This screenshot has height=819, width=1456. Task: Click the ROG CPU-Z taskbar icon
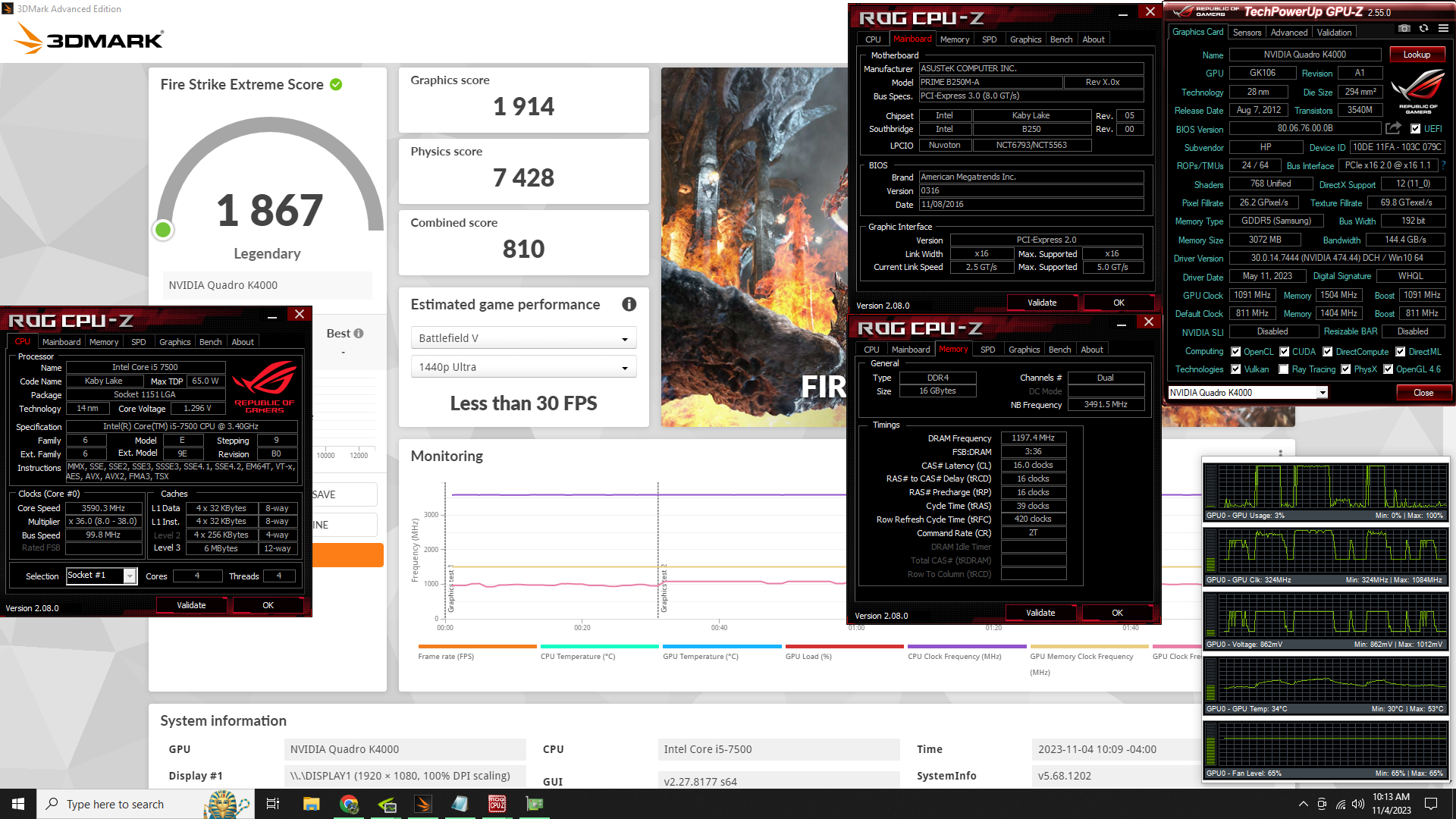[x=497, y=804]
